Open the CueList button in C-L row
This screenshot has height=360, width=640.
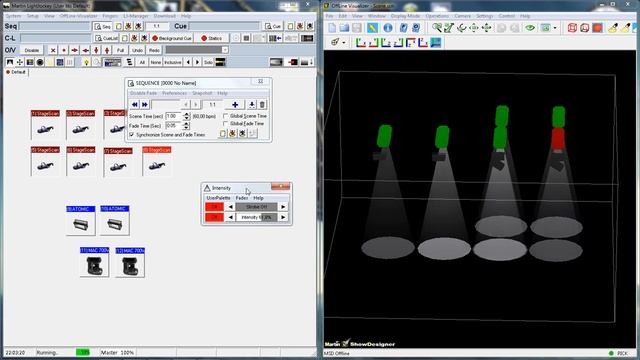[x=106, y=38]
